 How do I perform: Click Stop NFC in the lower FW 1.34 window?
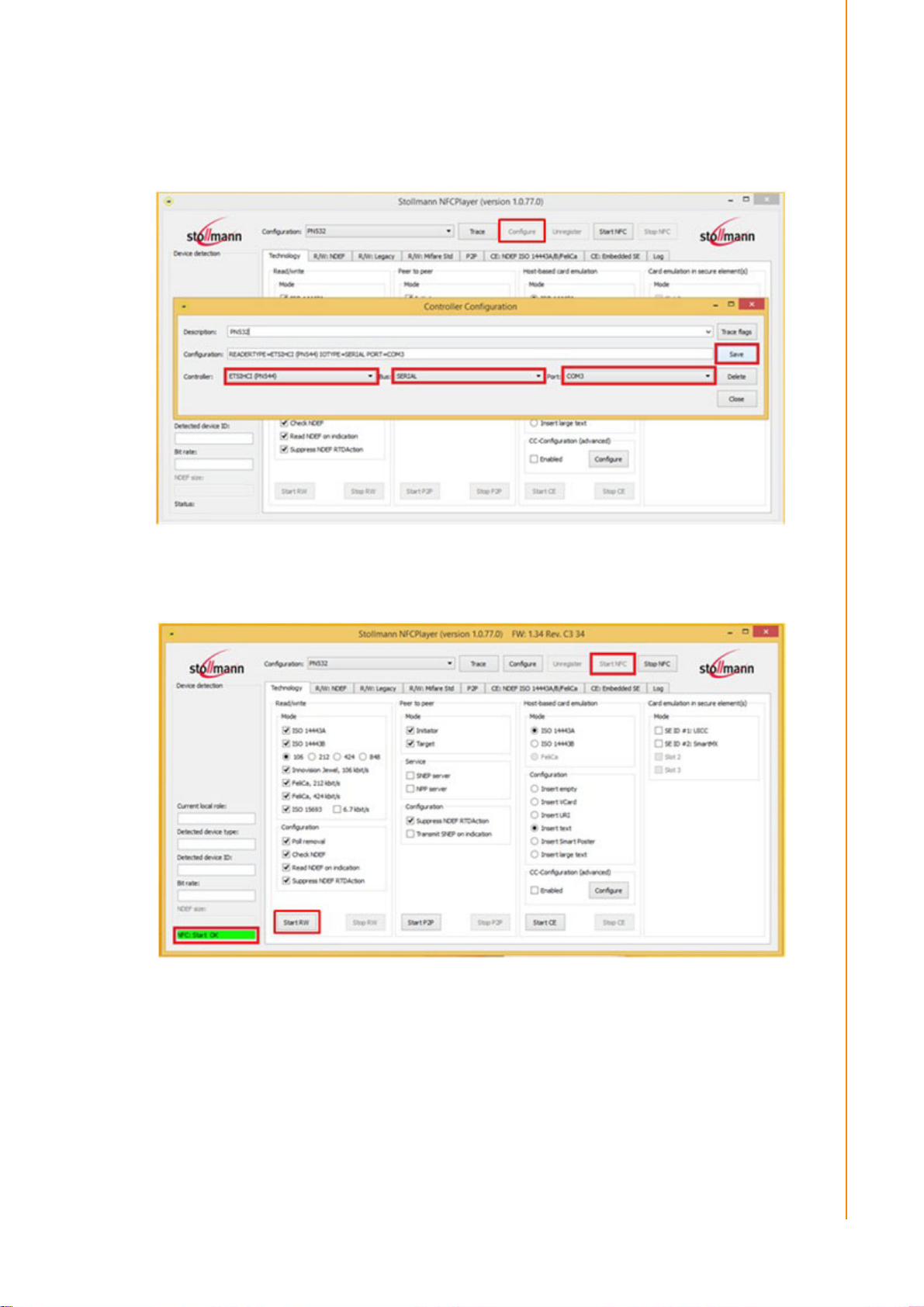657,664
